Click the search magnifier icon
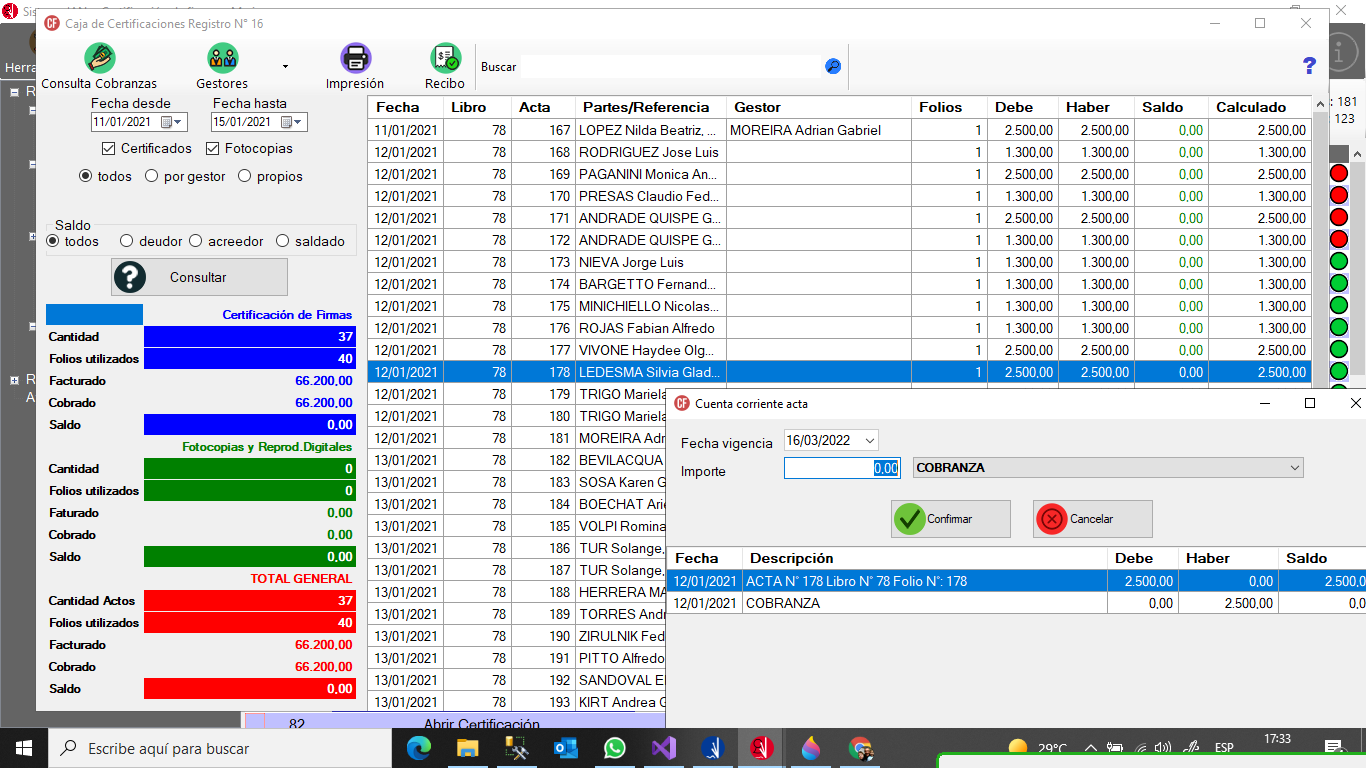 tap(832, 67)
